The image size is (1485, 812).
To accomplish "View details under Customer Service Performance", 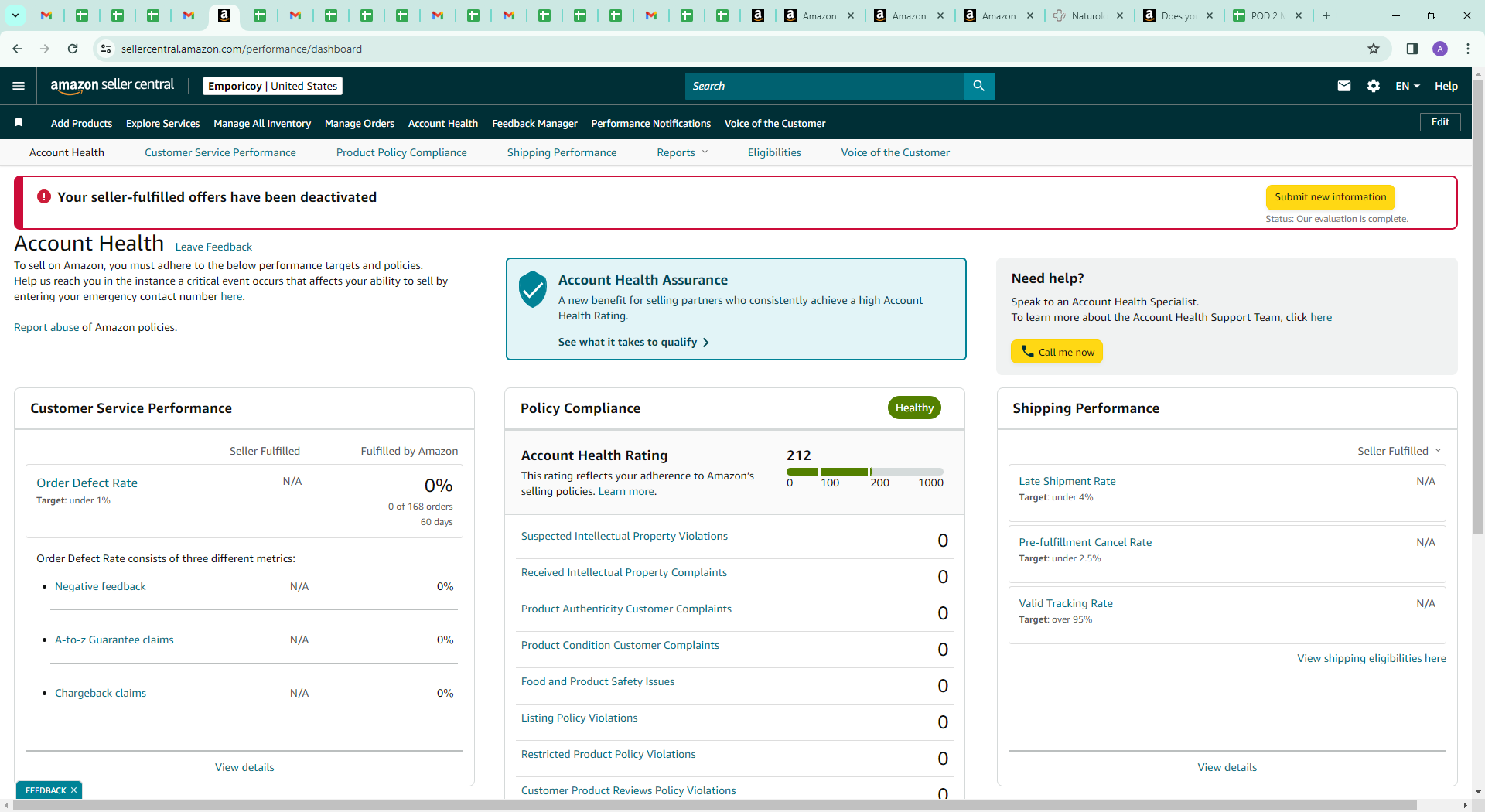I will 244,767.
